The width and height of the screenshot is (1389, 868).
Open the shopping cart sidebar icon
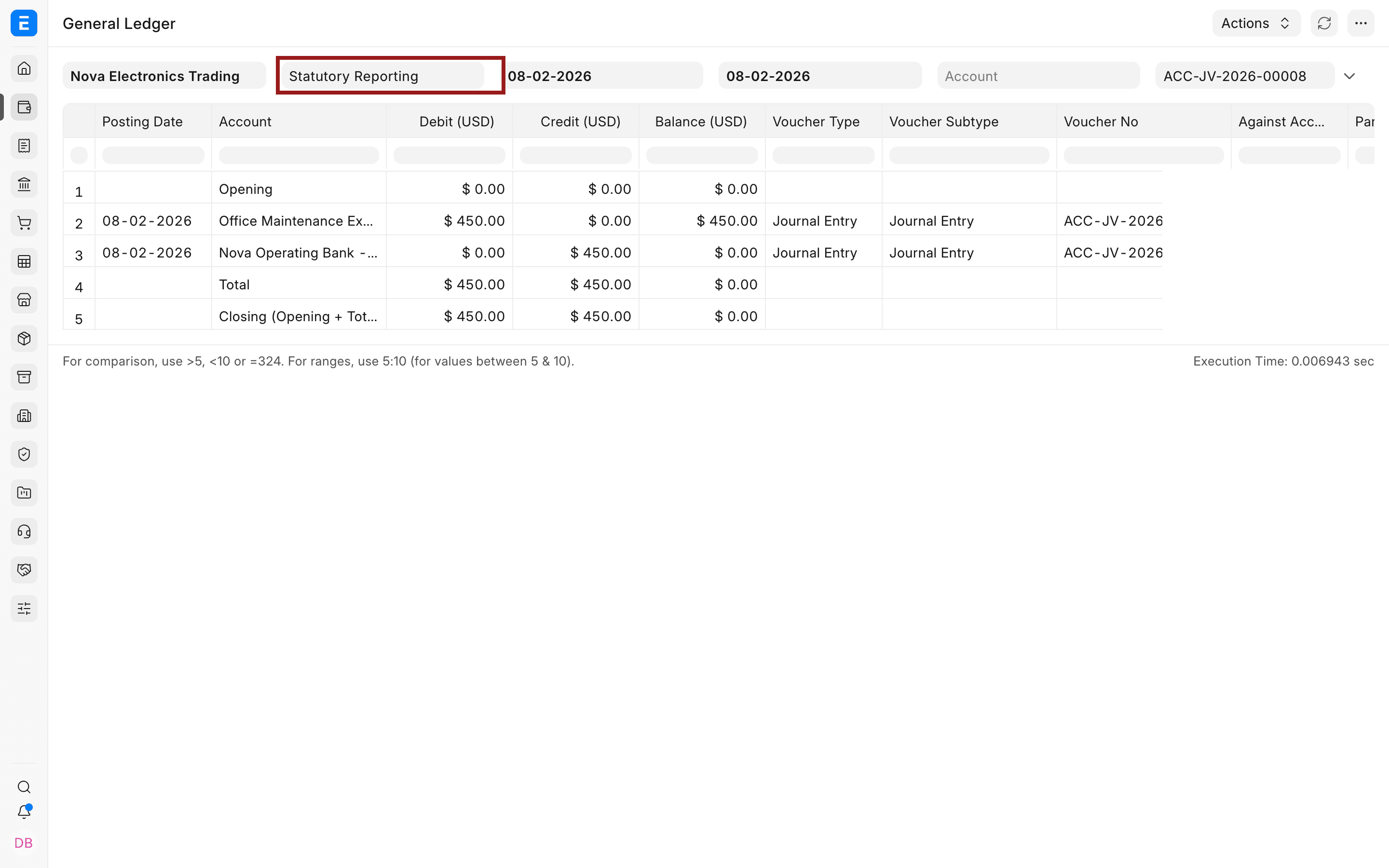point(24,223)
